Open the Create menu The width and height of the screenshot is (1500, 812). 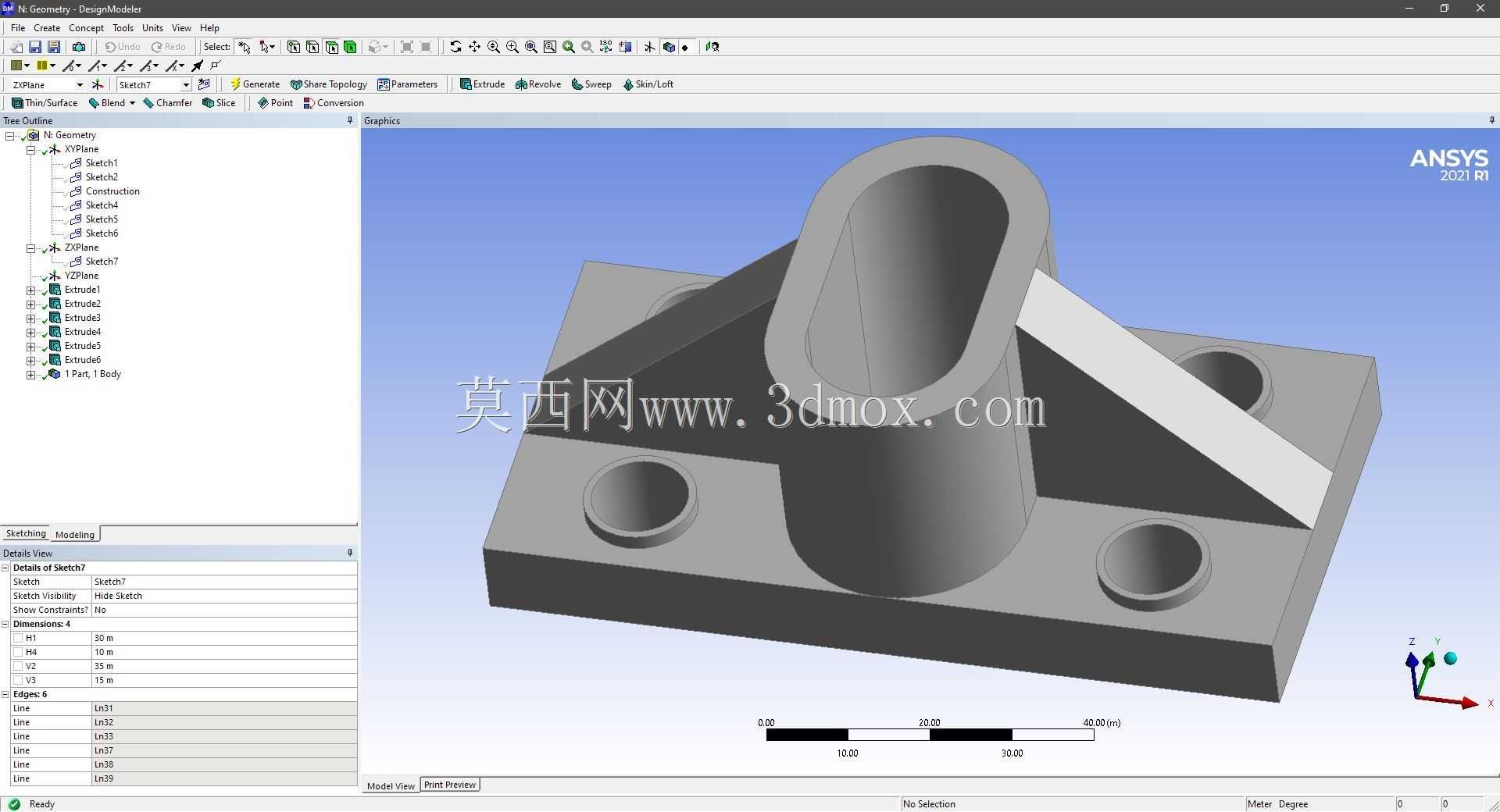[x=47, y=28]
